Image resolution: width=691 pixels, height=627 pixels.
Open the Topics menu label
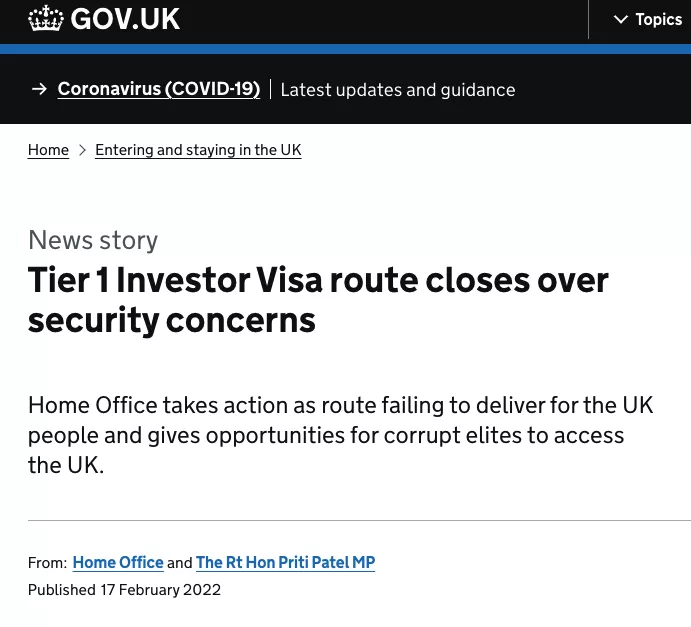tap(658, 20)
